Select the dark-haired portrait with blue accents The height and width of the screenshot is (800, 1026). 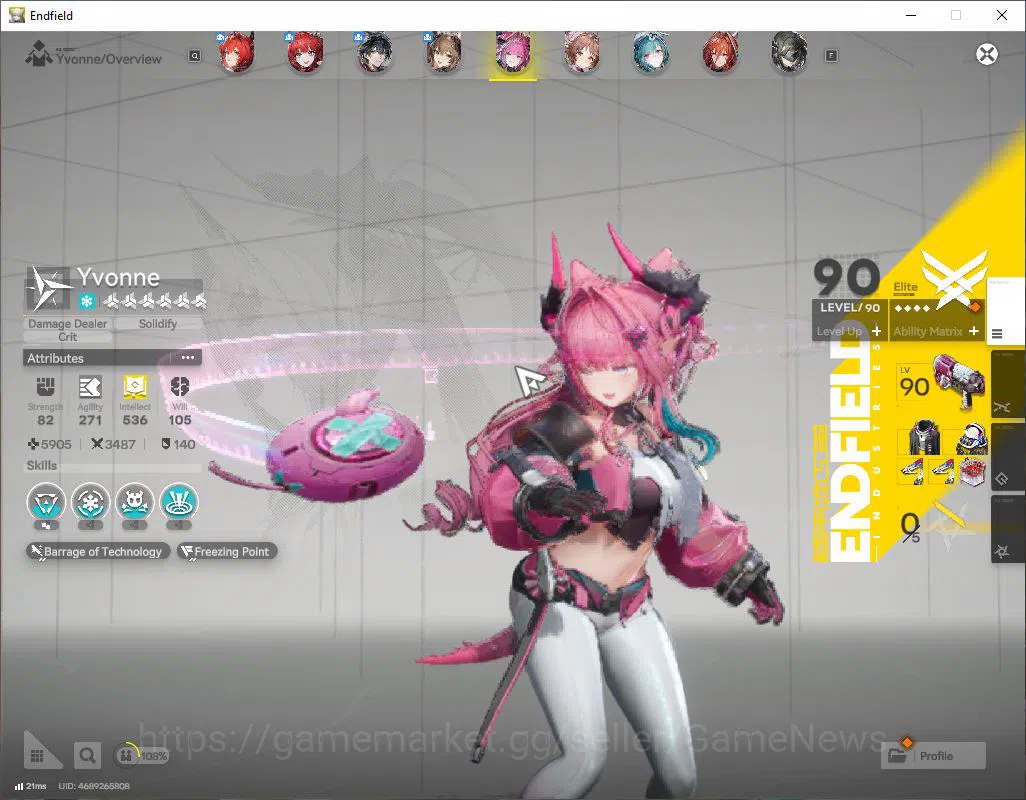tap(374, 52)
